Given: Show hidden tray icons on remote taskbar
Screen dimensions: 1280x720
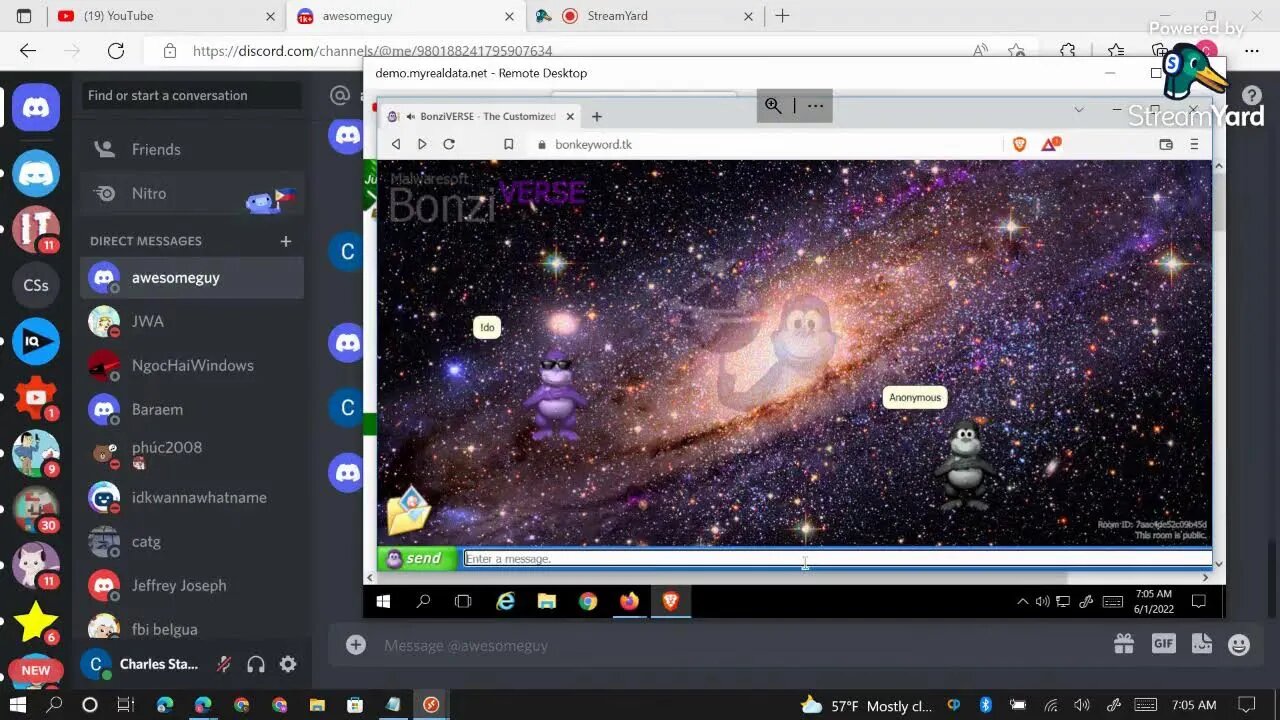Looking at the screenshot, I should pyautogui.click(x=1022, y=601).
